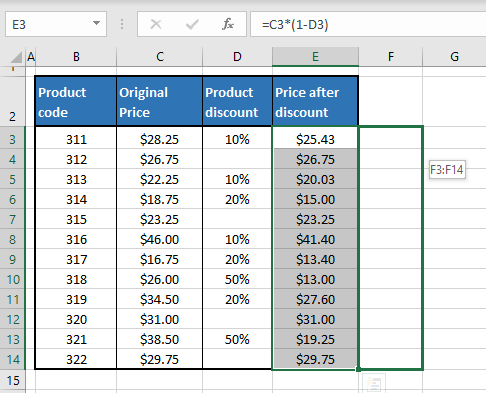
Task: Select row 2 header
Action: click(12, 102)
